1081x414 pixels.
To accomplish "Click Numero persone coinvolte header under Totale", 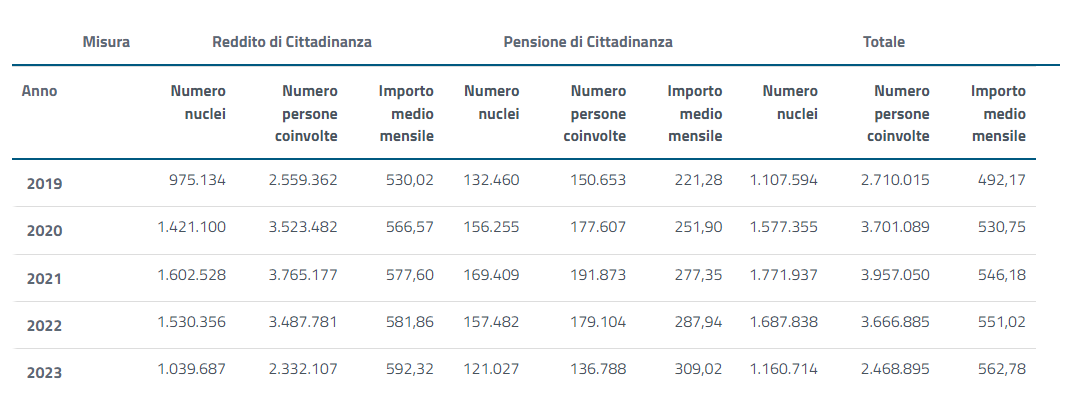I will pyautogui.click(x=899, y=113).
